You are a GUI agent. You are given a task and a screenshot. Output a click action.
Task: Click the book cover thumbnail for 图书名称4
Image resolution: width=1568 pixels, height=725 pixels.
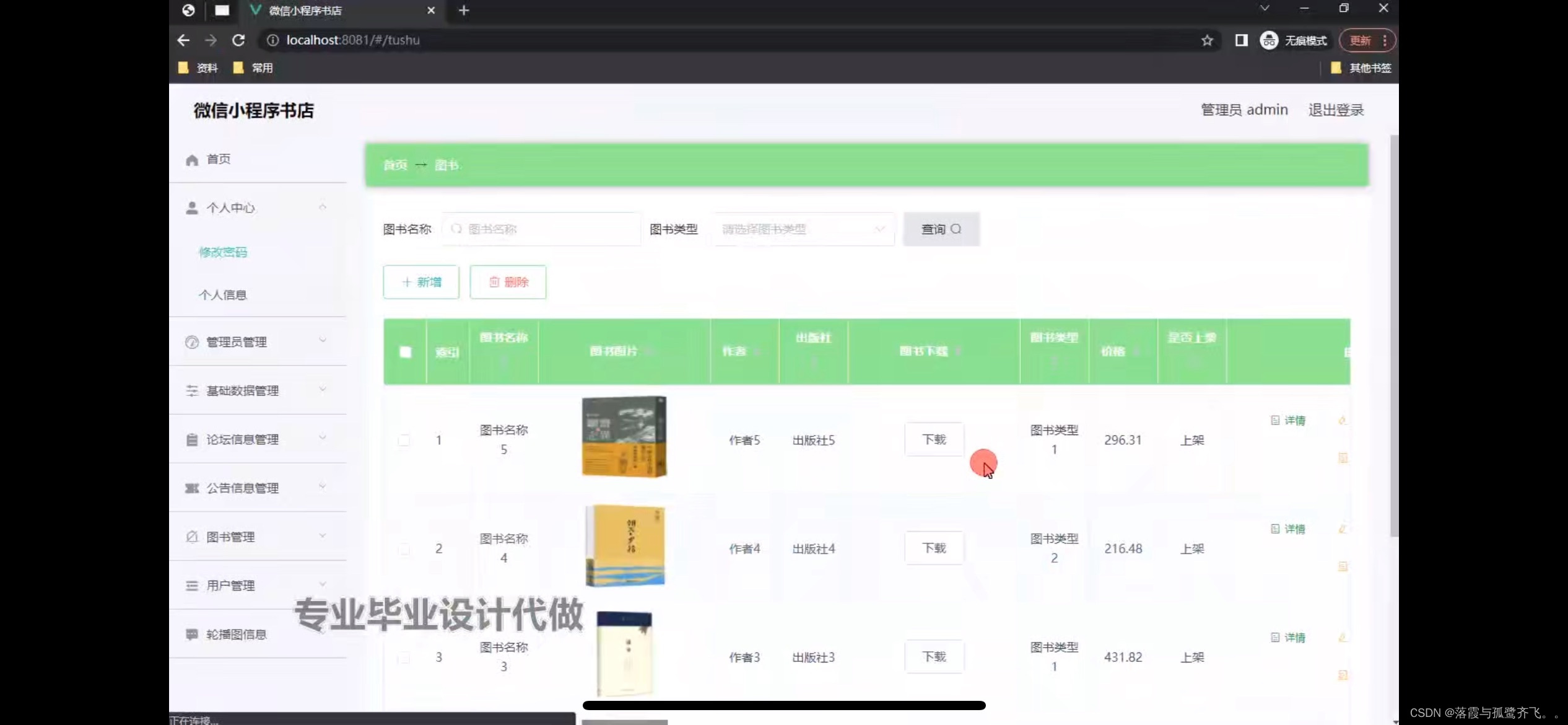pyautogui.click(x=625, y=545)
